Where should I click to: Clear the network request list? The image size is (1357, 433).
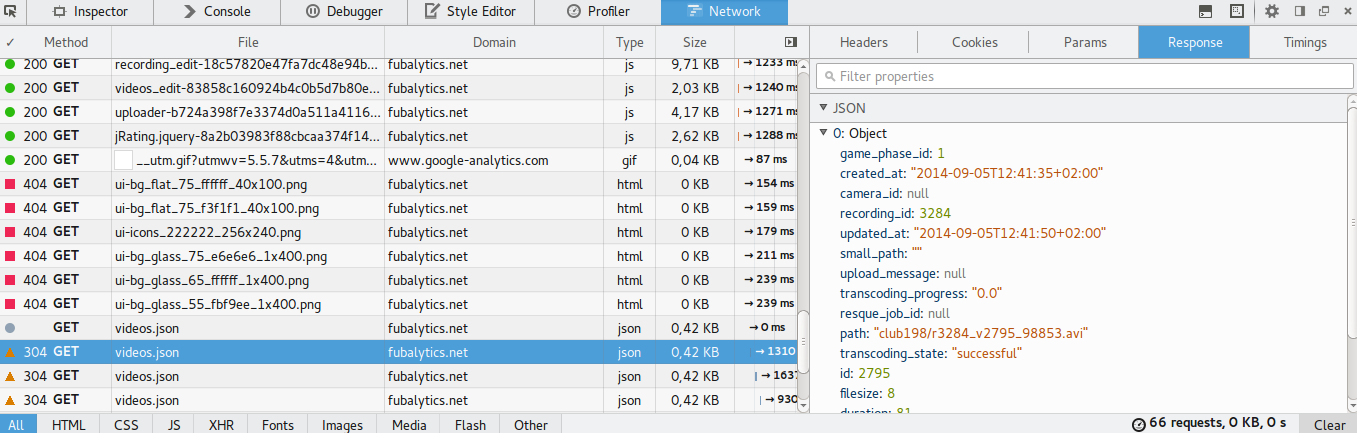(1329, 425)
